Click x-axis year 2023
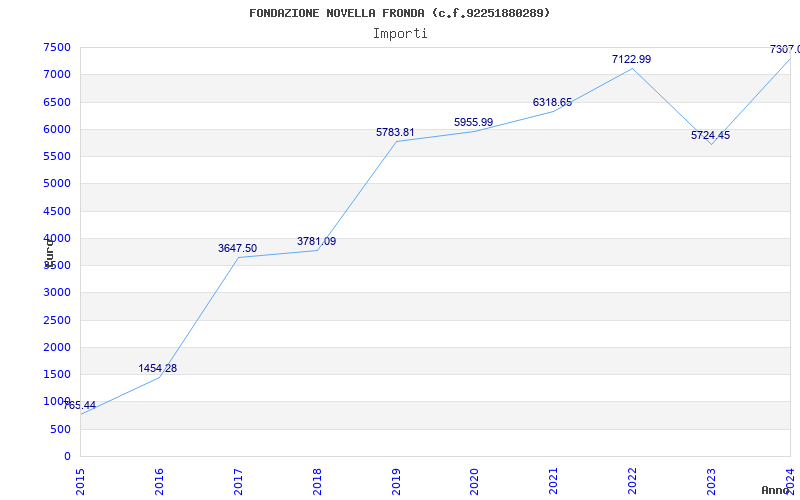Screen dimensions: 800x500 [x=711, y=482]
